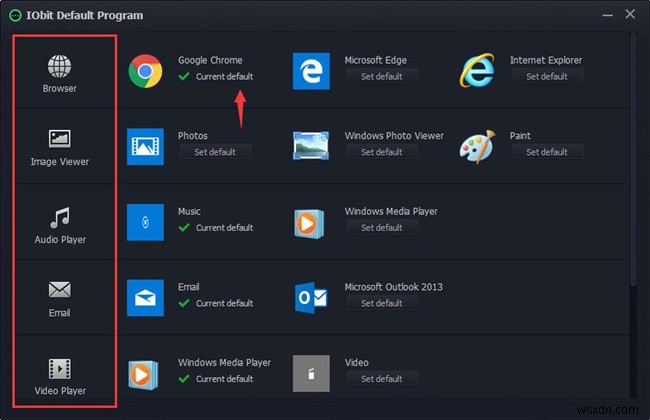Click Current default under Music
650x420 pixels.
[x=224, y=228]
